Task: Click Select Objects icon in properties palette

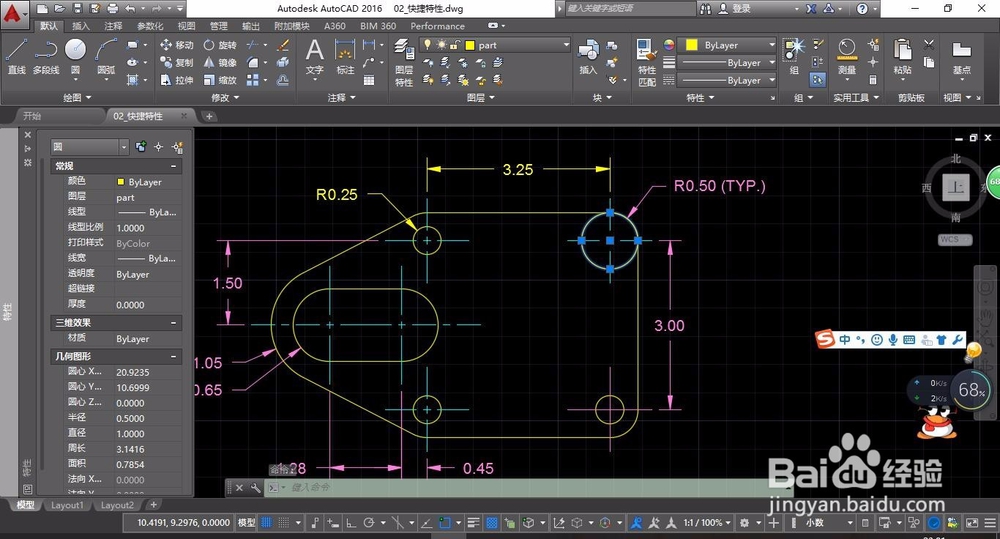Action: (x=159, y=147)
